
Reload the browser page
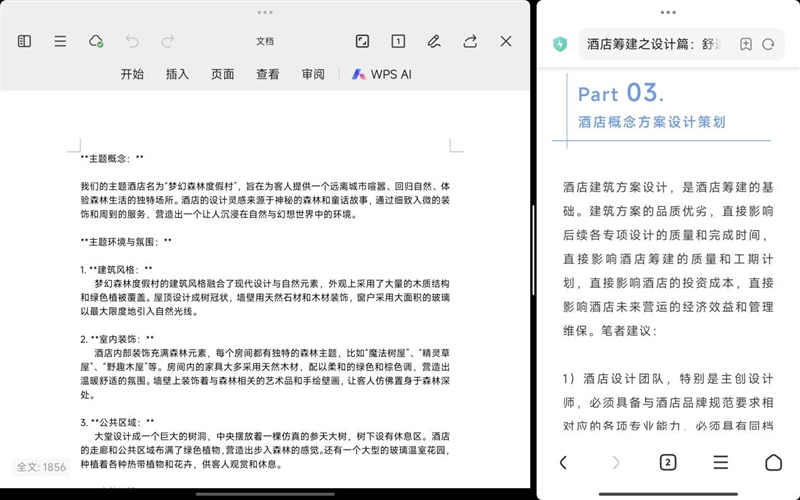[x=768, y=44]
